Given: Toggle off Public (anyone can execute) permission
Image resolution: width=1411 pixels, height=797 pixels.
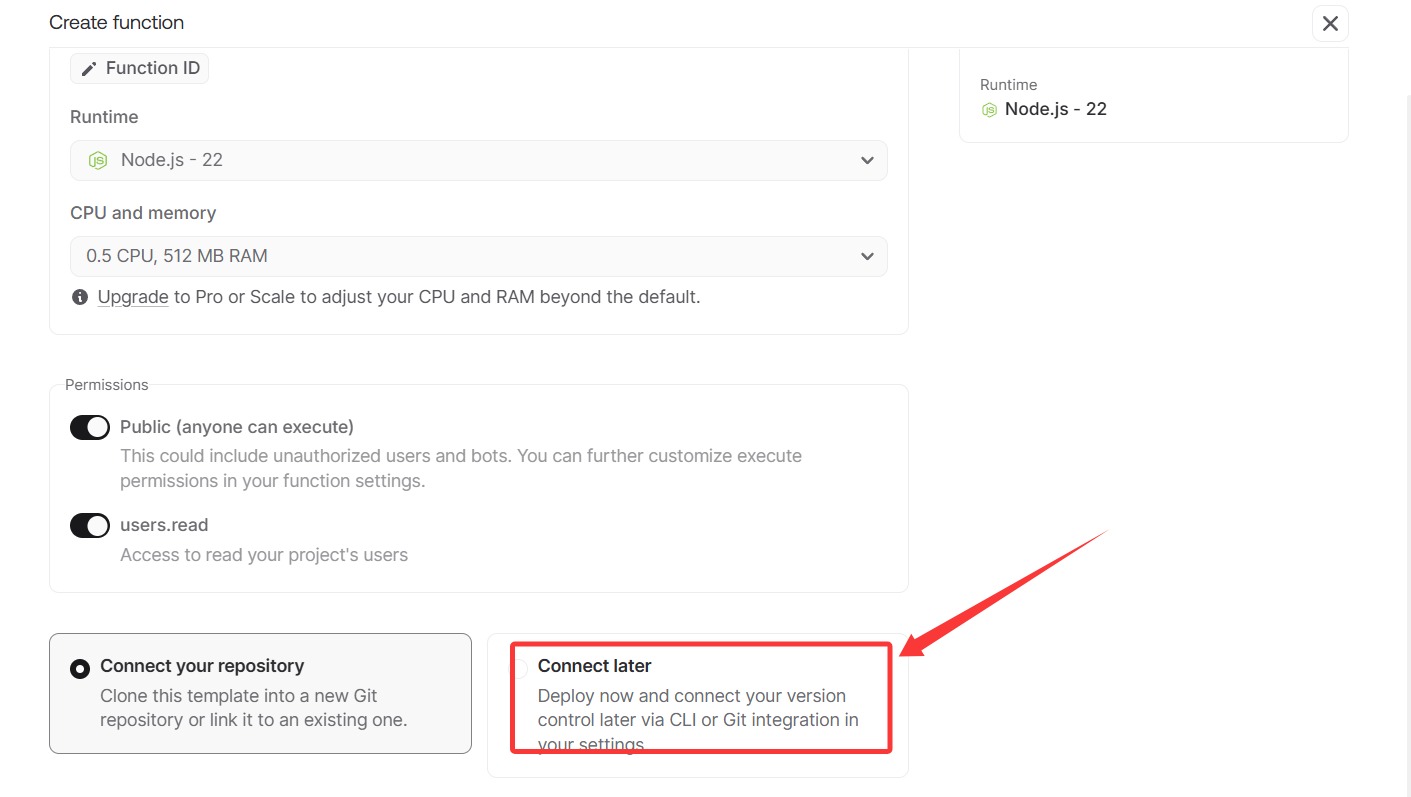Looking at the screenshot, I should point(89,428).
